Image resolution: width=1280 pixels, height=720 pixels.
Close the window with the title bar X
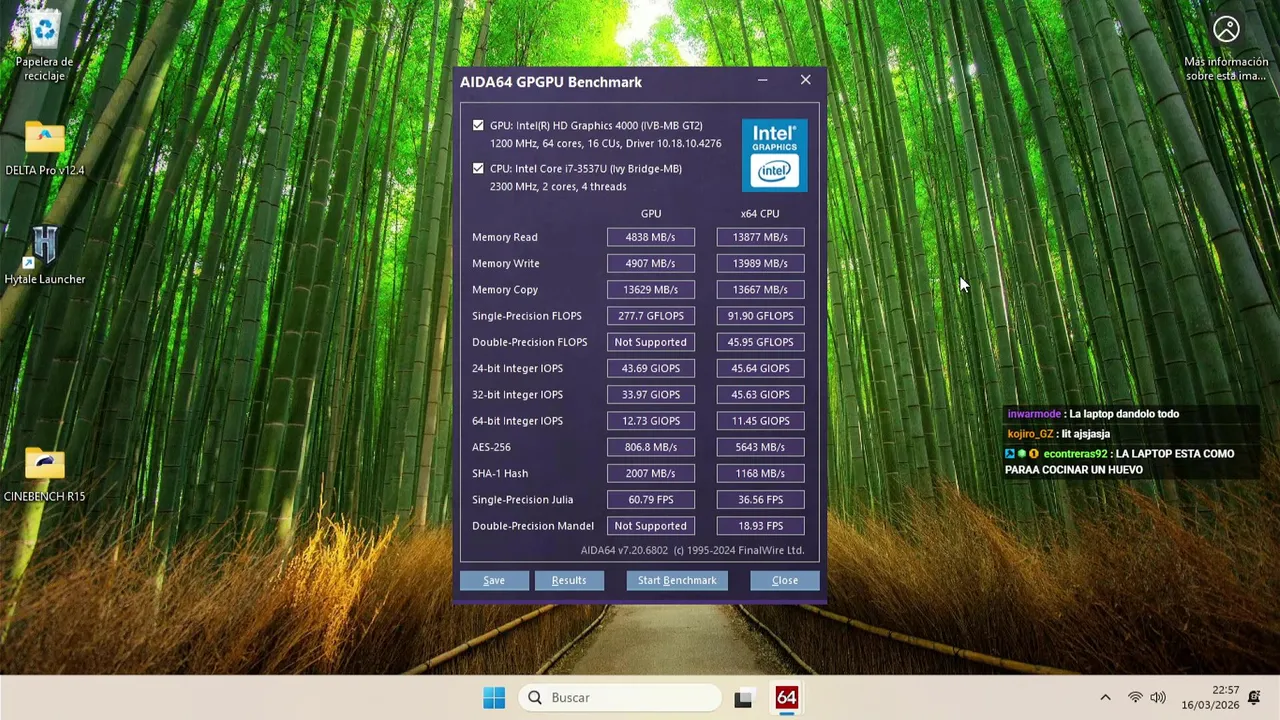pos(806,80)
